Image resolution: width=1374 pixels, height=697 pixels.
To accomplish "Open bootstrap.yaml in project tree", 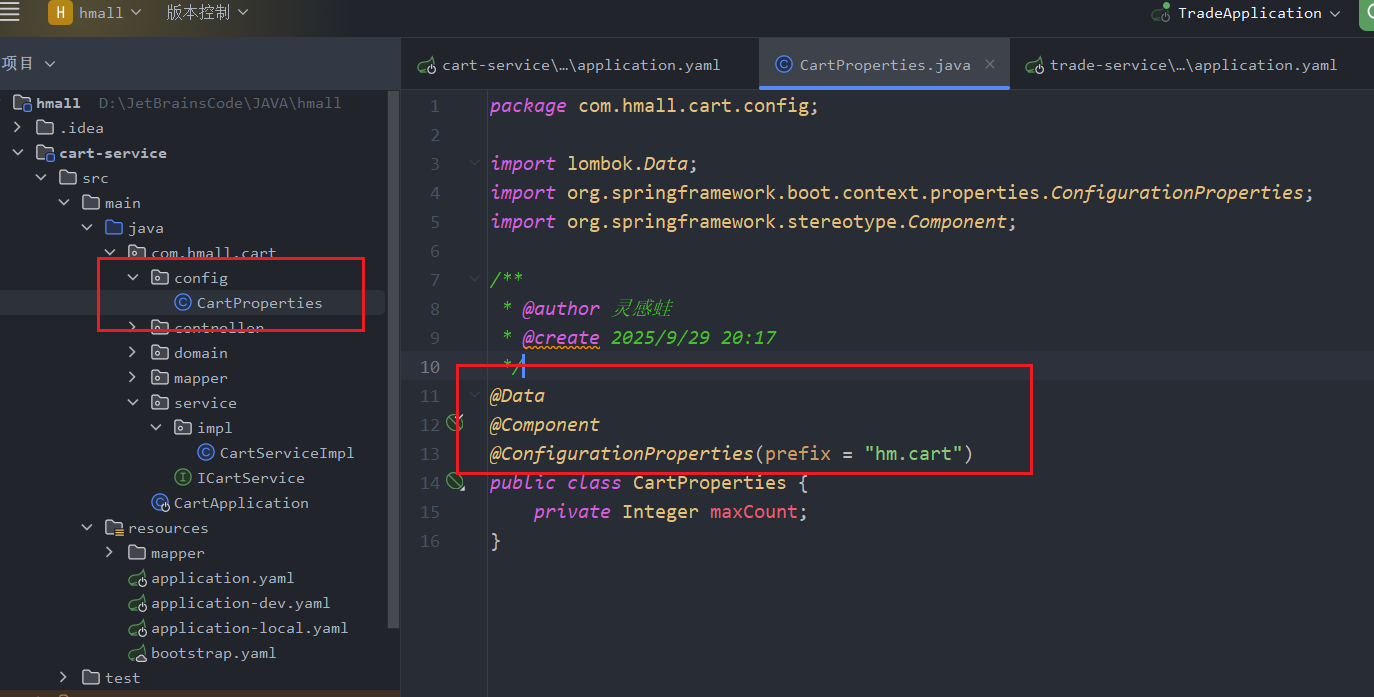I will (x=213, y=653).
